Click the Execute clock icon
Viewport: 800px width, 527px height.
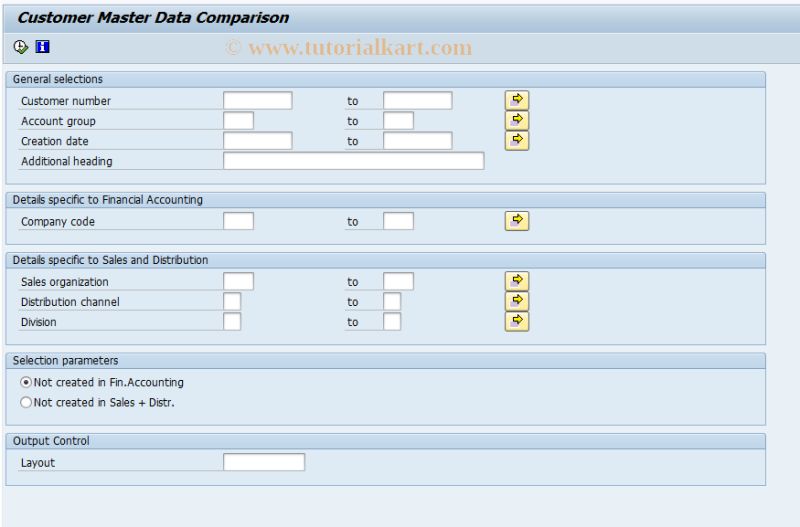click(20, 47)
